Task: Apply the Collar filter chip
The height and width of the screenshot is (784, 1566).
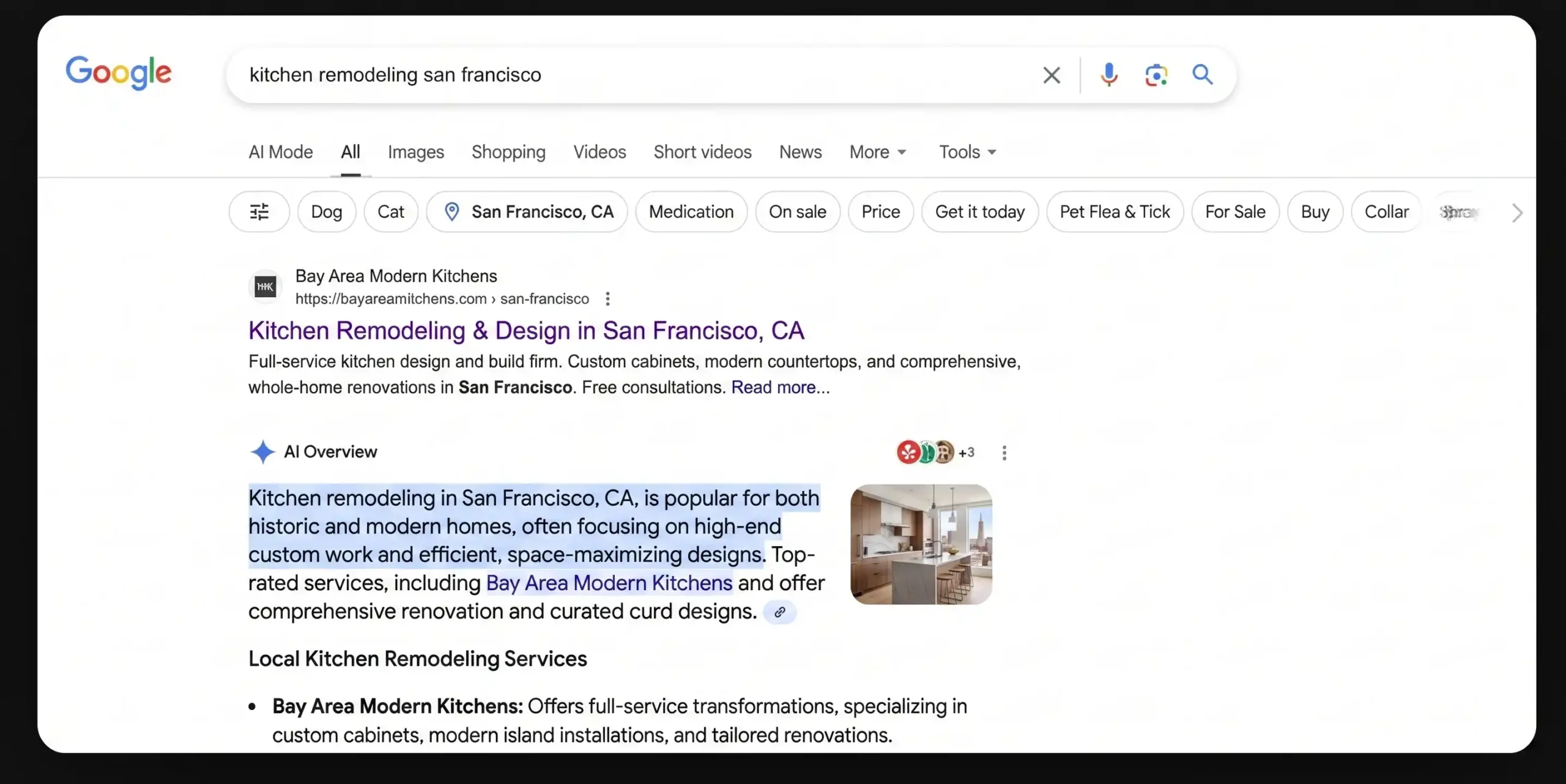Action: click(x=1387, y=212)
